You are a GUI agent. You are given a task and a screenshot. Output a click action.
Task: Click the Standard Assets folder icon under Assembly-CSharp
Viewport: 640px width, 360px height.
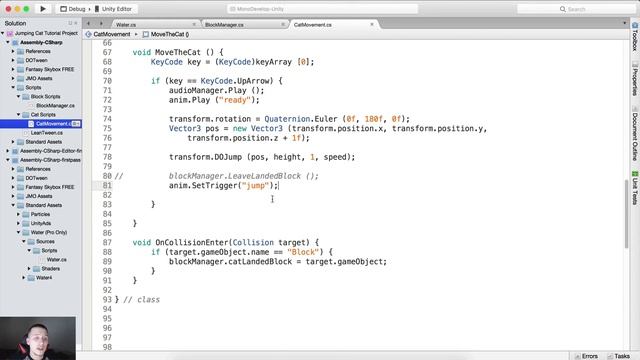click(x=20, y=142)
